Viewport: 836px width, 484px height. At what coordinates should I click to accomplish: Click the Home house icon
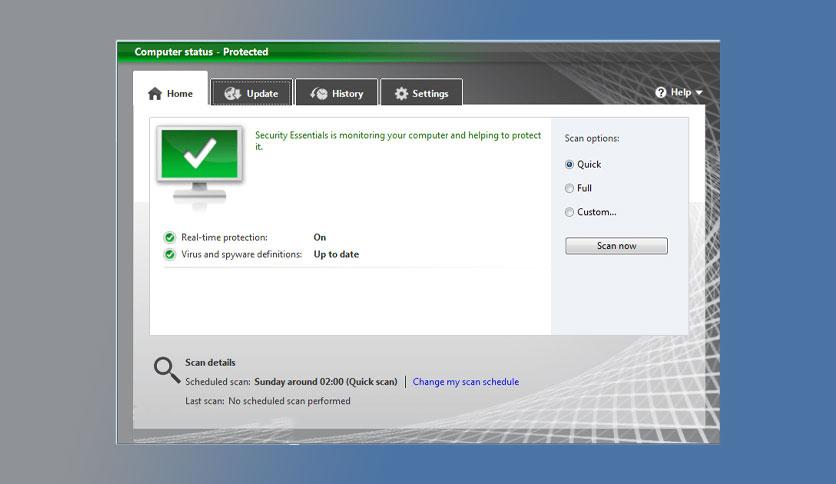click(155, 94)
